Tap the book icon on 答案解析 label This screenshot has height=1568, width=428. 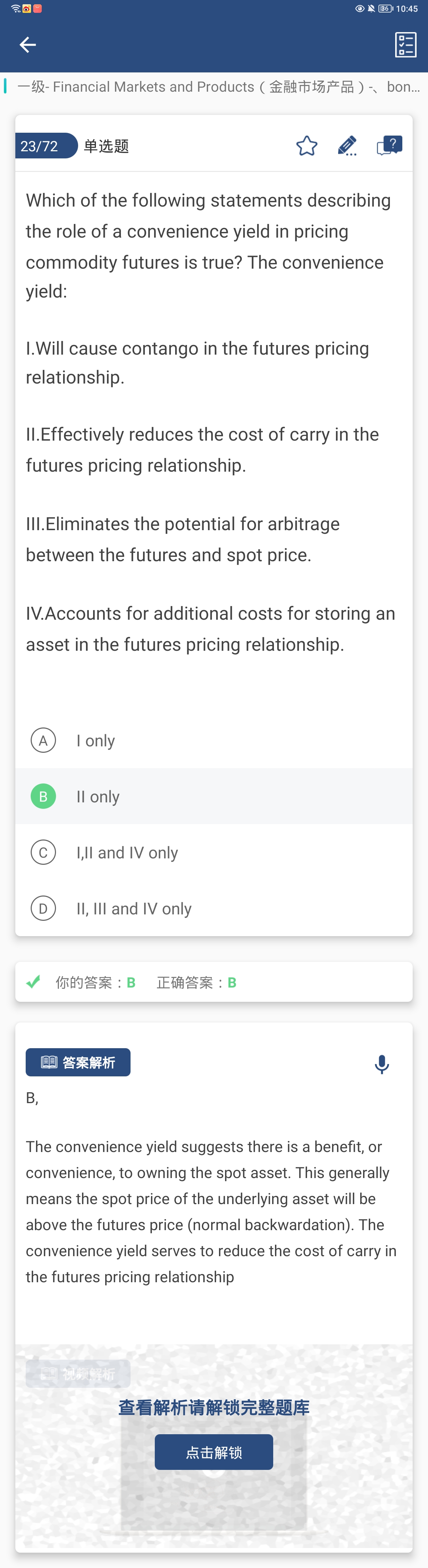49,1062
